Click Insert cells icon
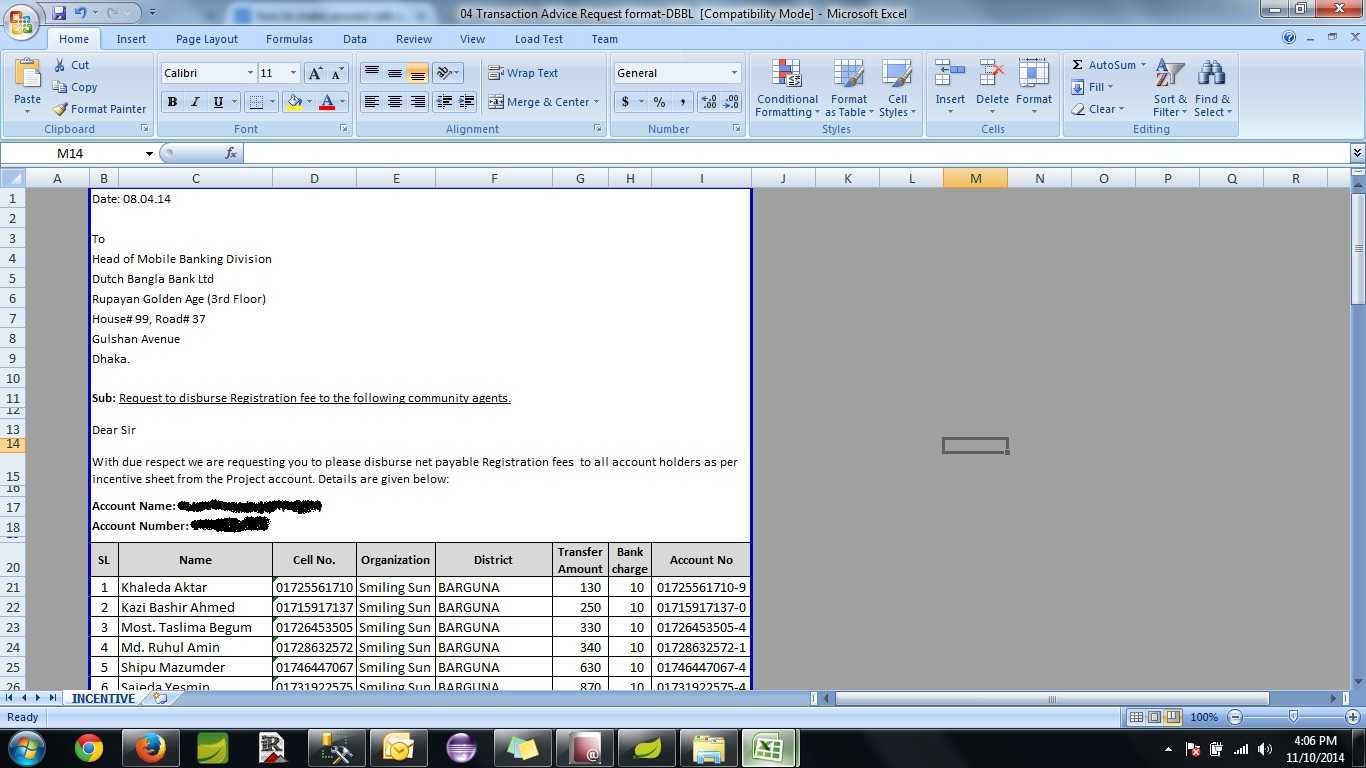This screenshot has width=1366, height=768. [950, 74]
